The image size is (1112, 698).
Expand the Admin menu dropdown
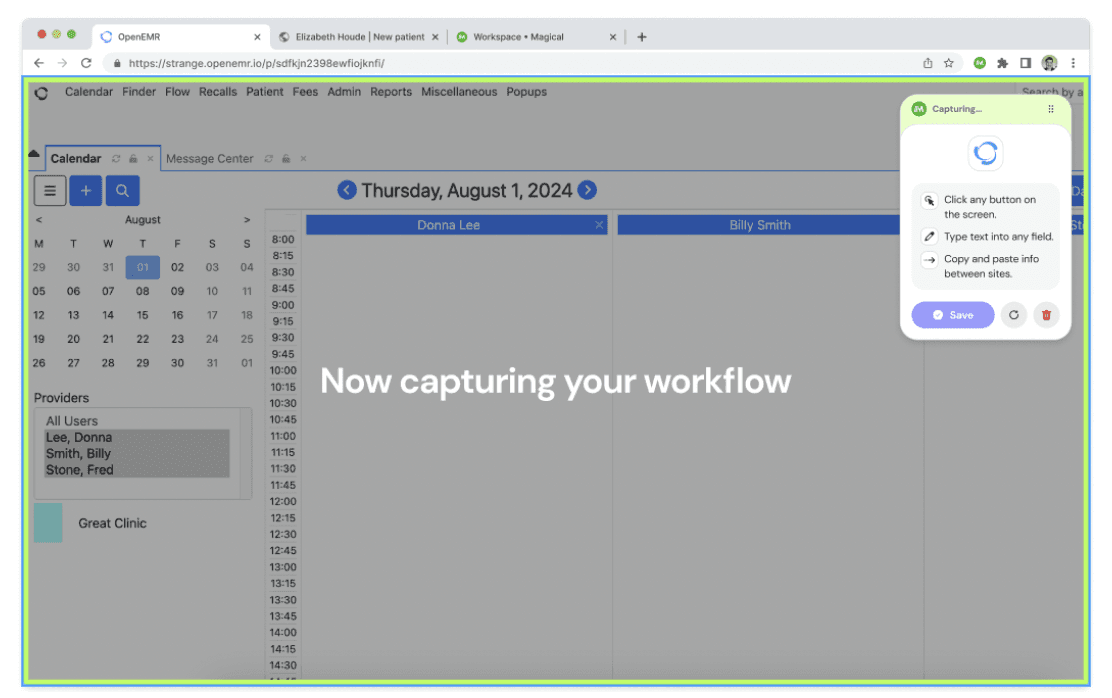(x=344, y=92)
